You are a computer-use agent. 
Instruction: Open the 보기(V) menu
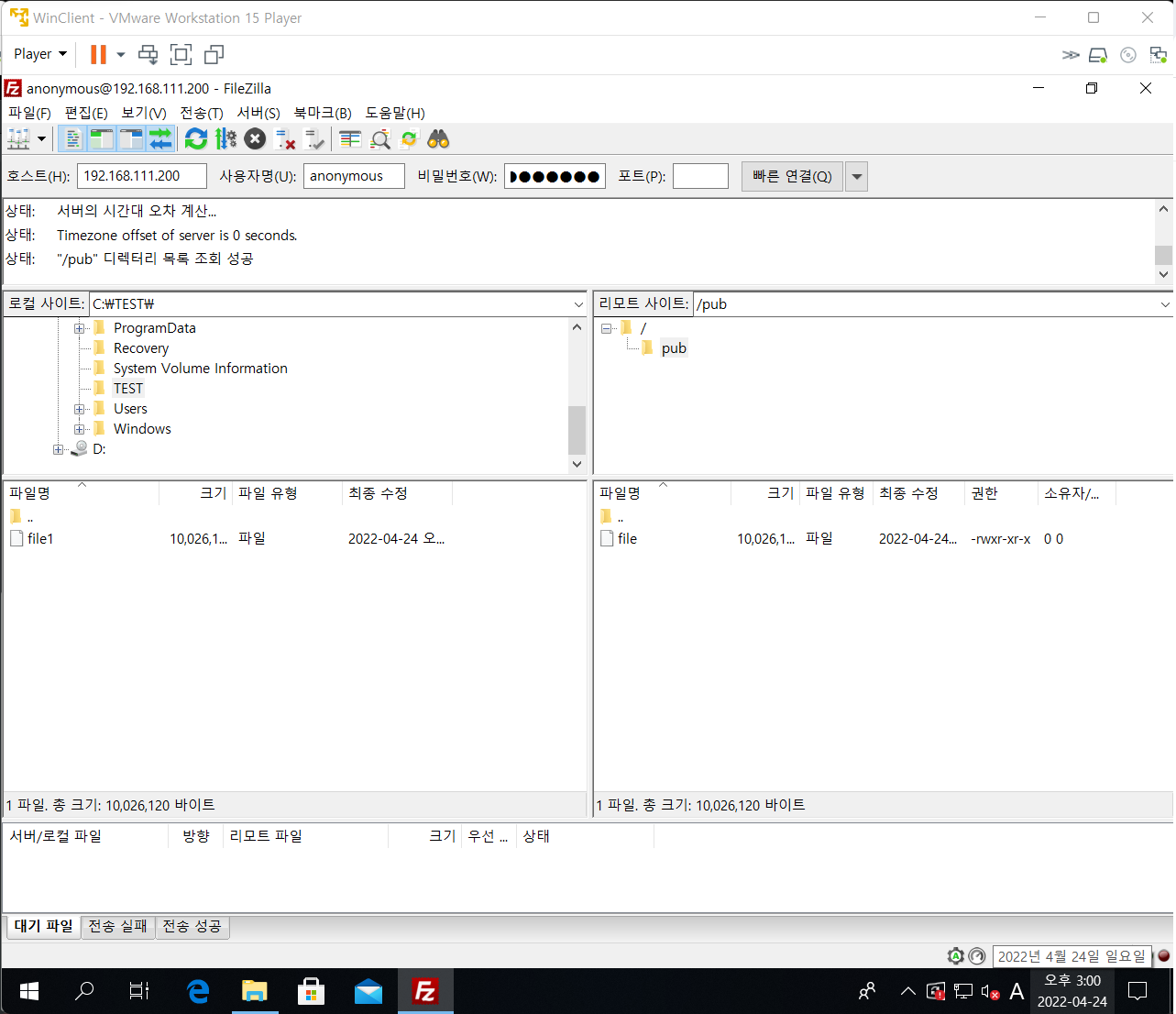point(144,113)
